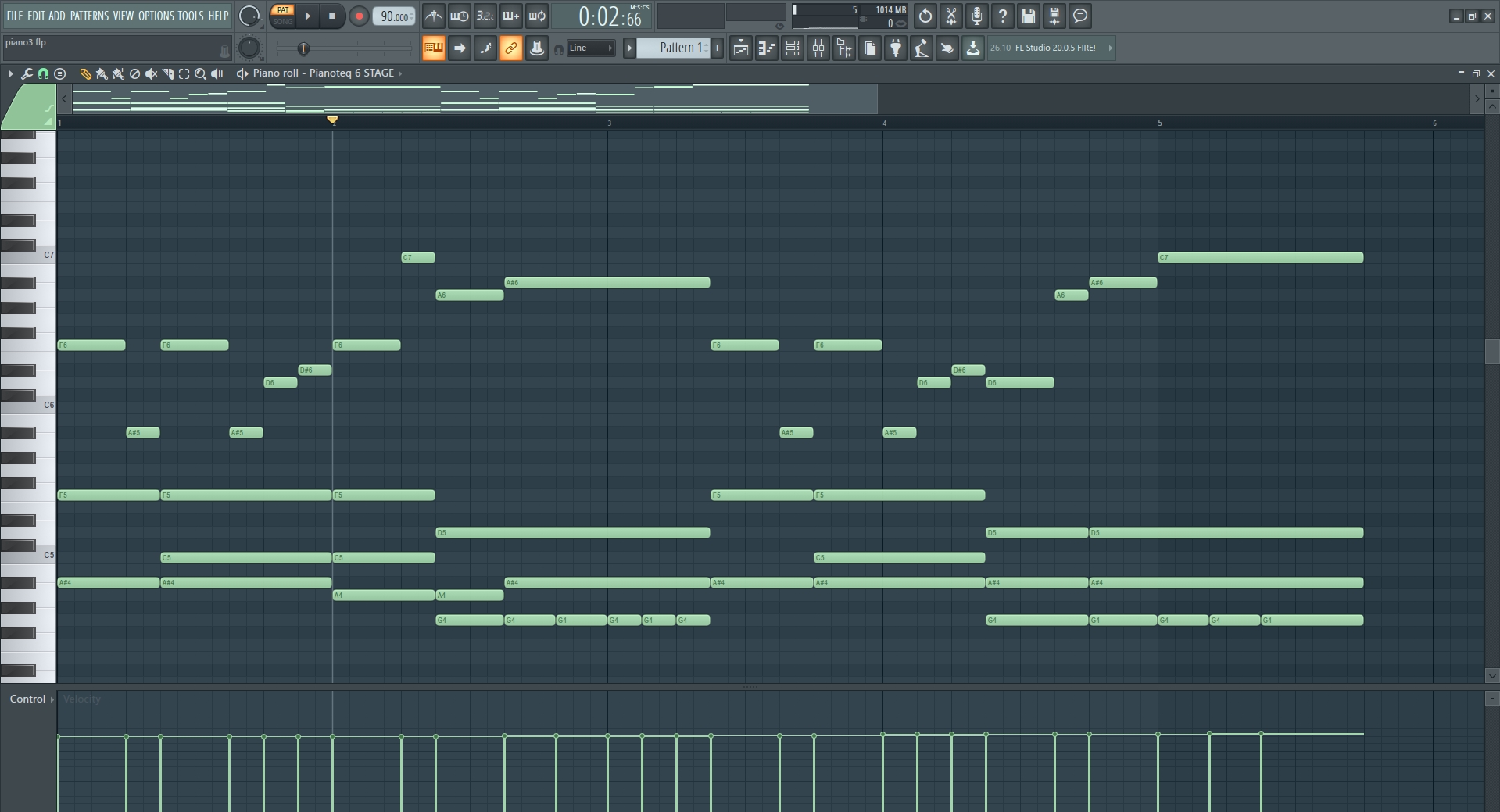
Task: Select the Draw pencil tool
Action: (x=85, y=73)
